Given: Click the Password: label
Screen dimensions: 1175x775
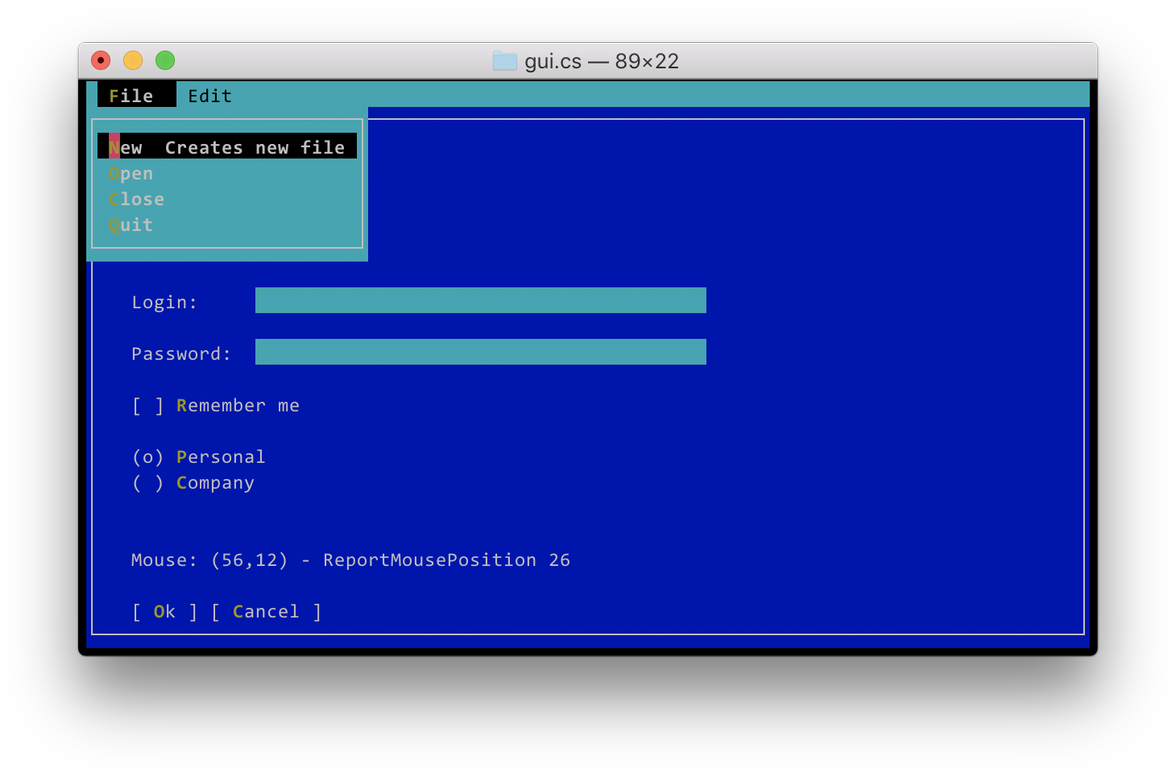Looking at the screenshot, I should coord(181,354).
